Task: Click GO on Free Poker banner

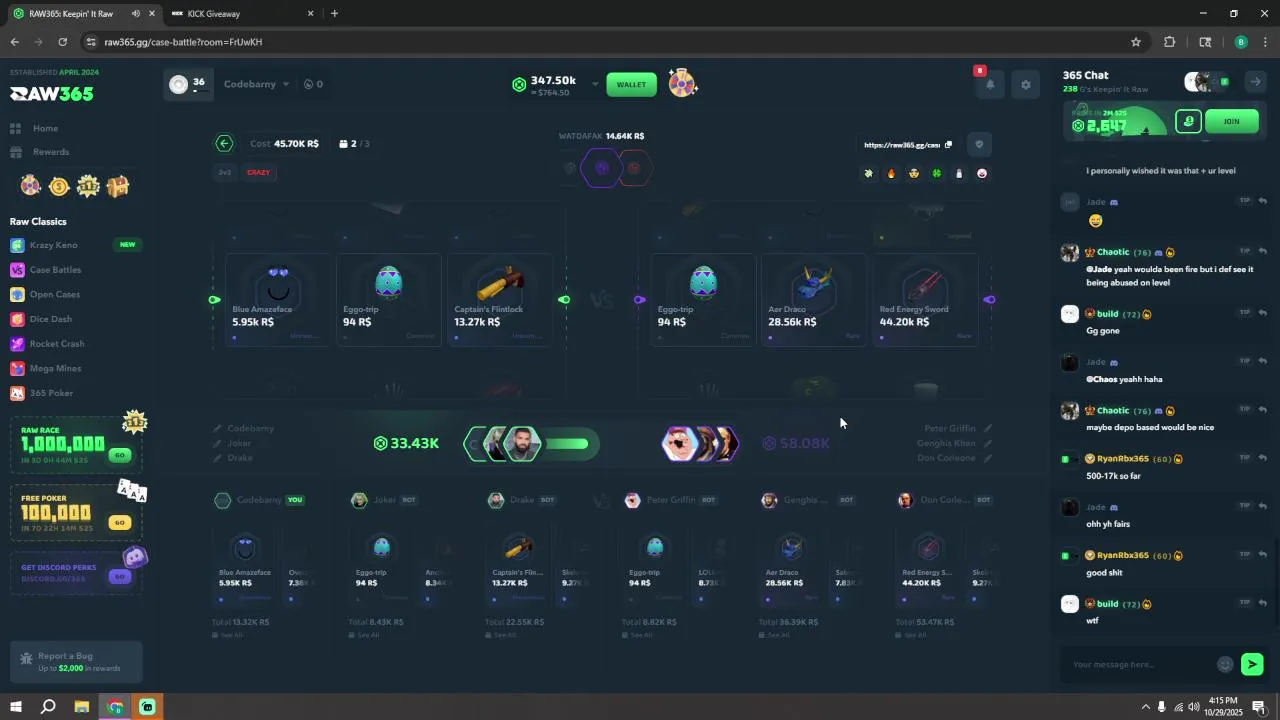Action: point(120,522)
